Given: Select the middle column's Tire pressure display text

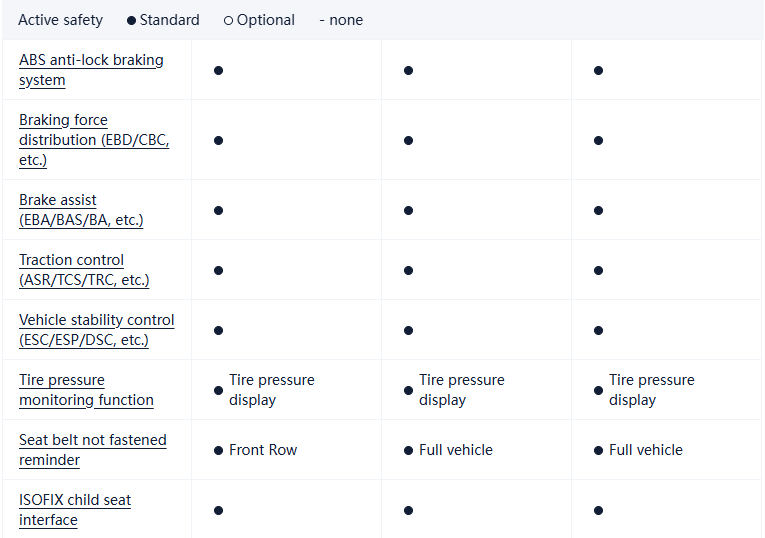Looking at the screenshot, I should click(x=461, y=390).
